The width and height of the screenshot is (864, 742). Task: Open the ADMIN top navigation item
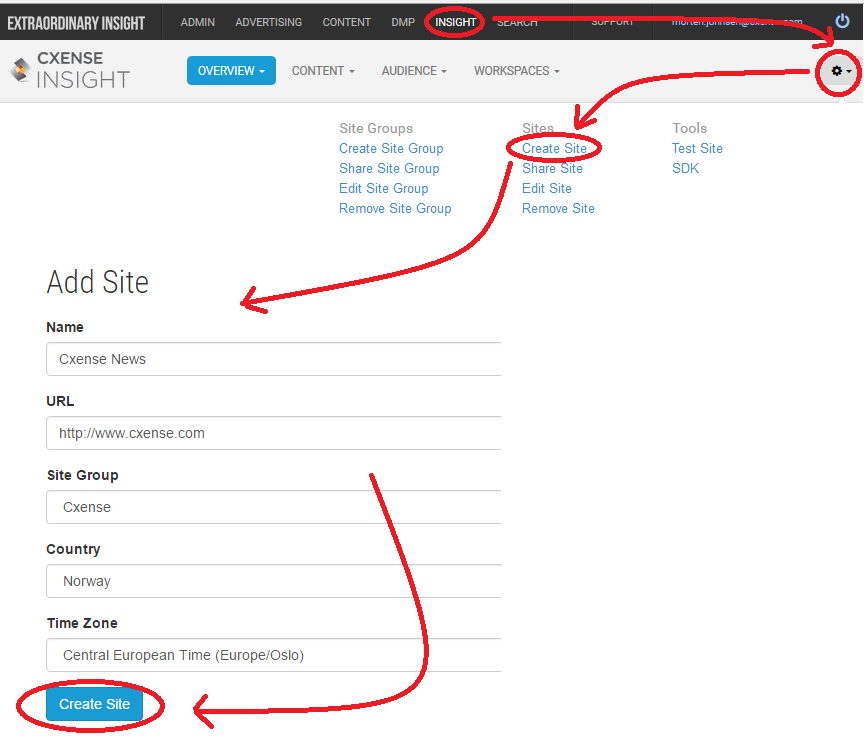(198, 22)
